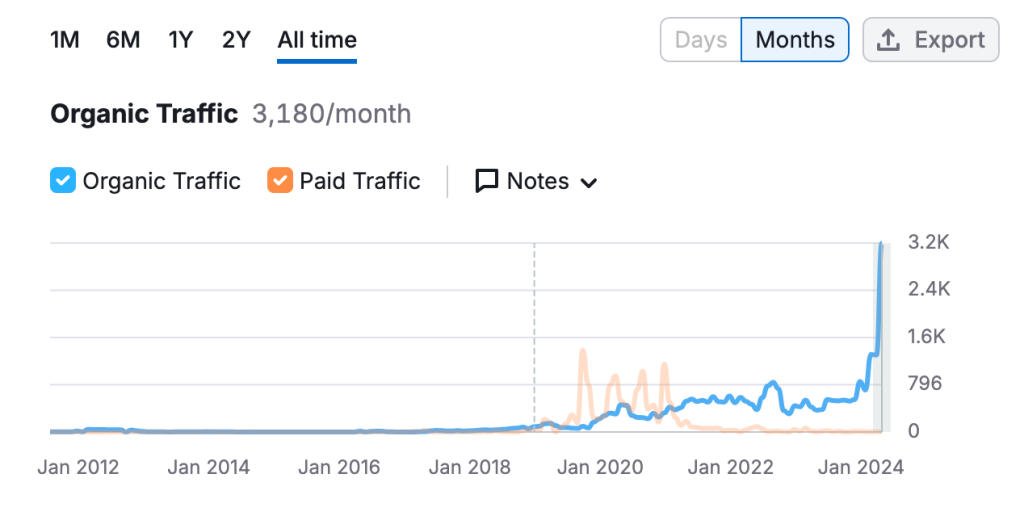Select the All time range tab
This screenshot has width=1024, height=520.
point(317,40)
